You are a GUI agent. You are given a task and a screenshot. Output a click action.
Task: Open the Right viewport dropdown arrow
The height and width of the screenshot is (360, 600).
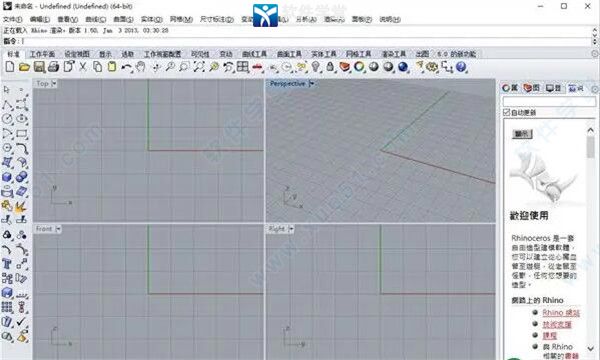pyautogui.click(x=291, y=229)
